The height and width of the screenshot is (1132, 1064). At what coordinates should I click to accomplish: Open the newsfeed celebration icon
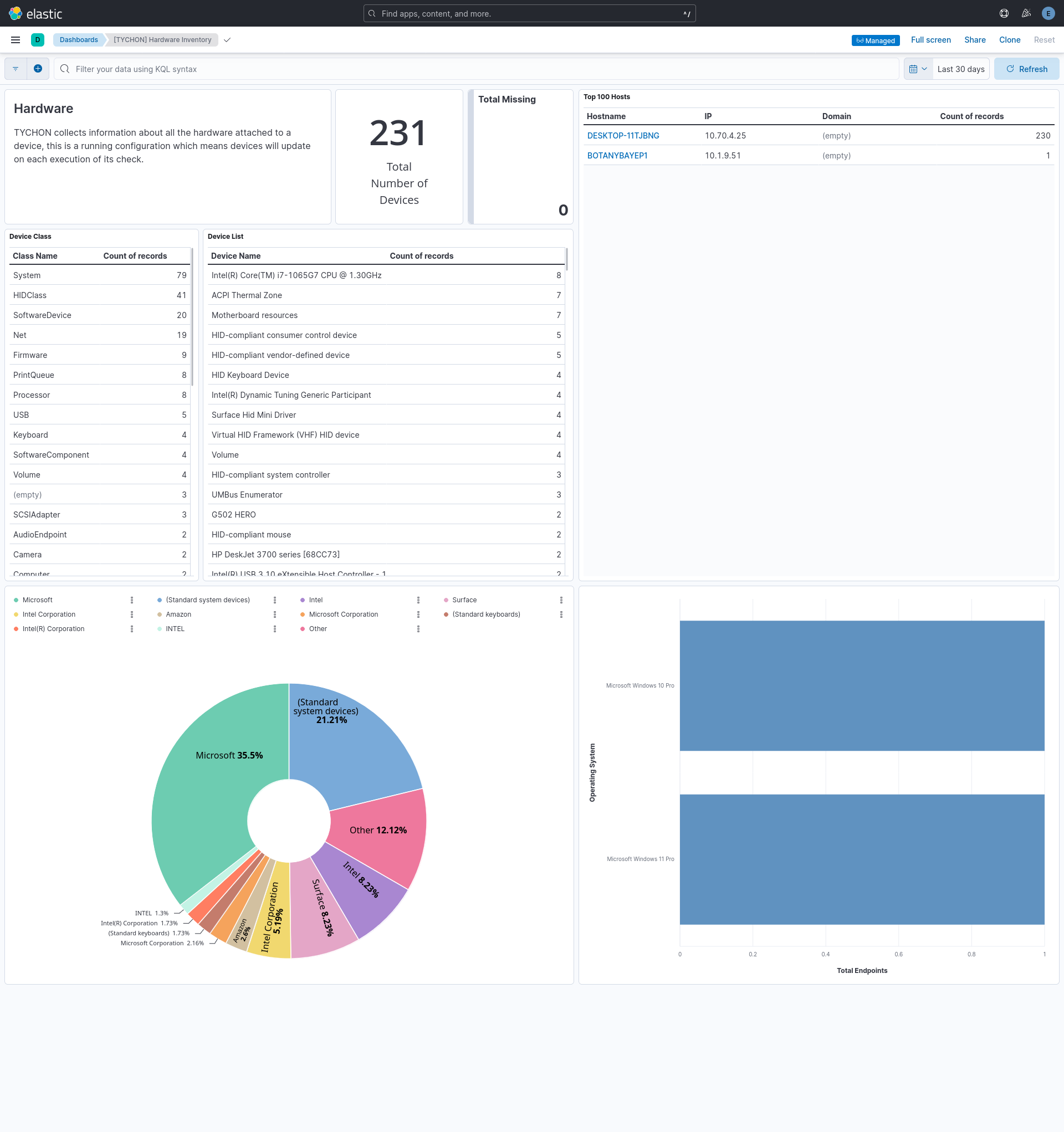tap(1026, 13)
